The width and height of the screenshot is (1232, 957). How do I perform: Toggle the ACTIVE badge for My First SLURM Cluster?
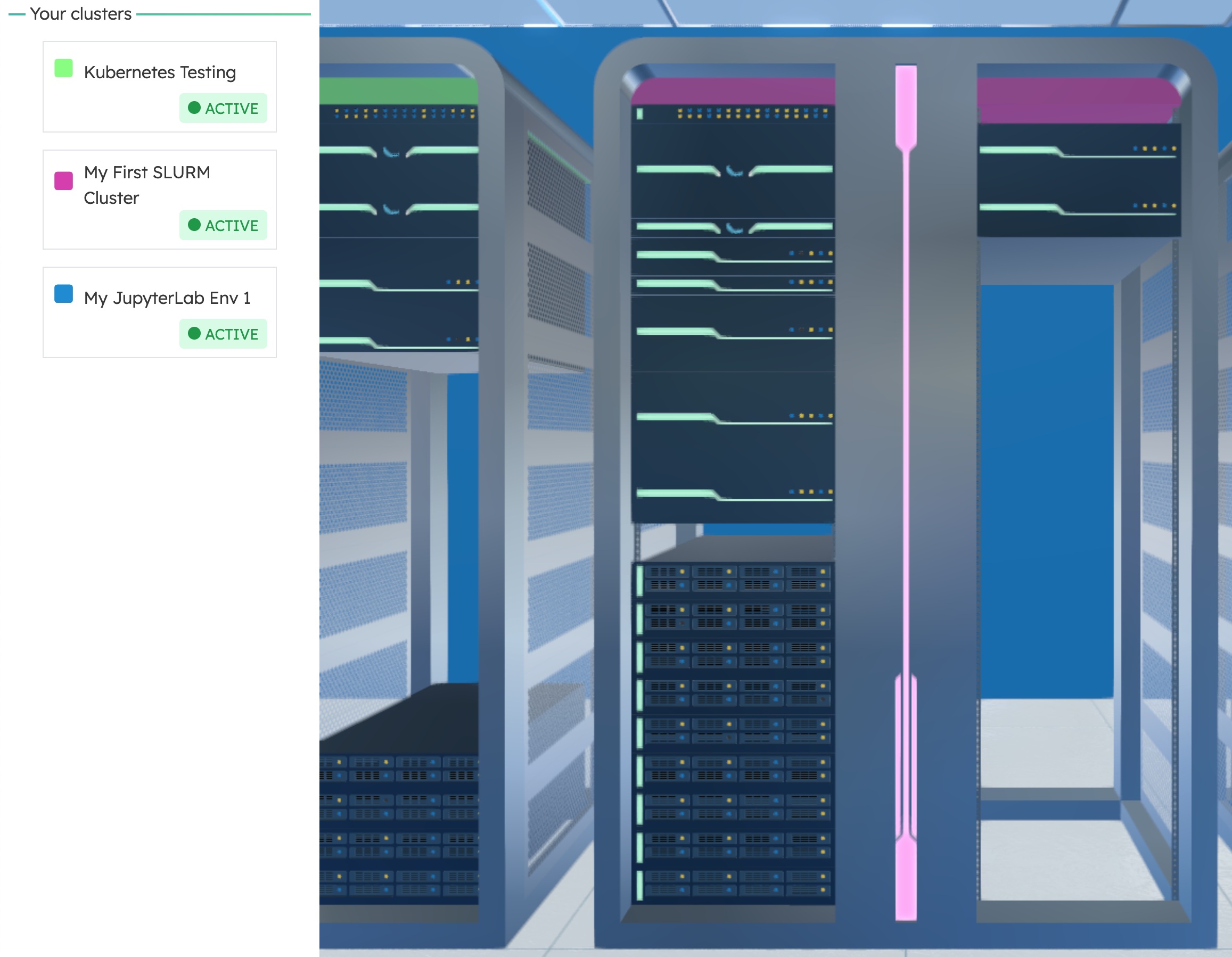[223, 225]
